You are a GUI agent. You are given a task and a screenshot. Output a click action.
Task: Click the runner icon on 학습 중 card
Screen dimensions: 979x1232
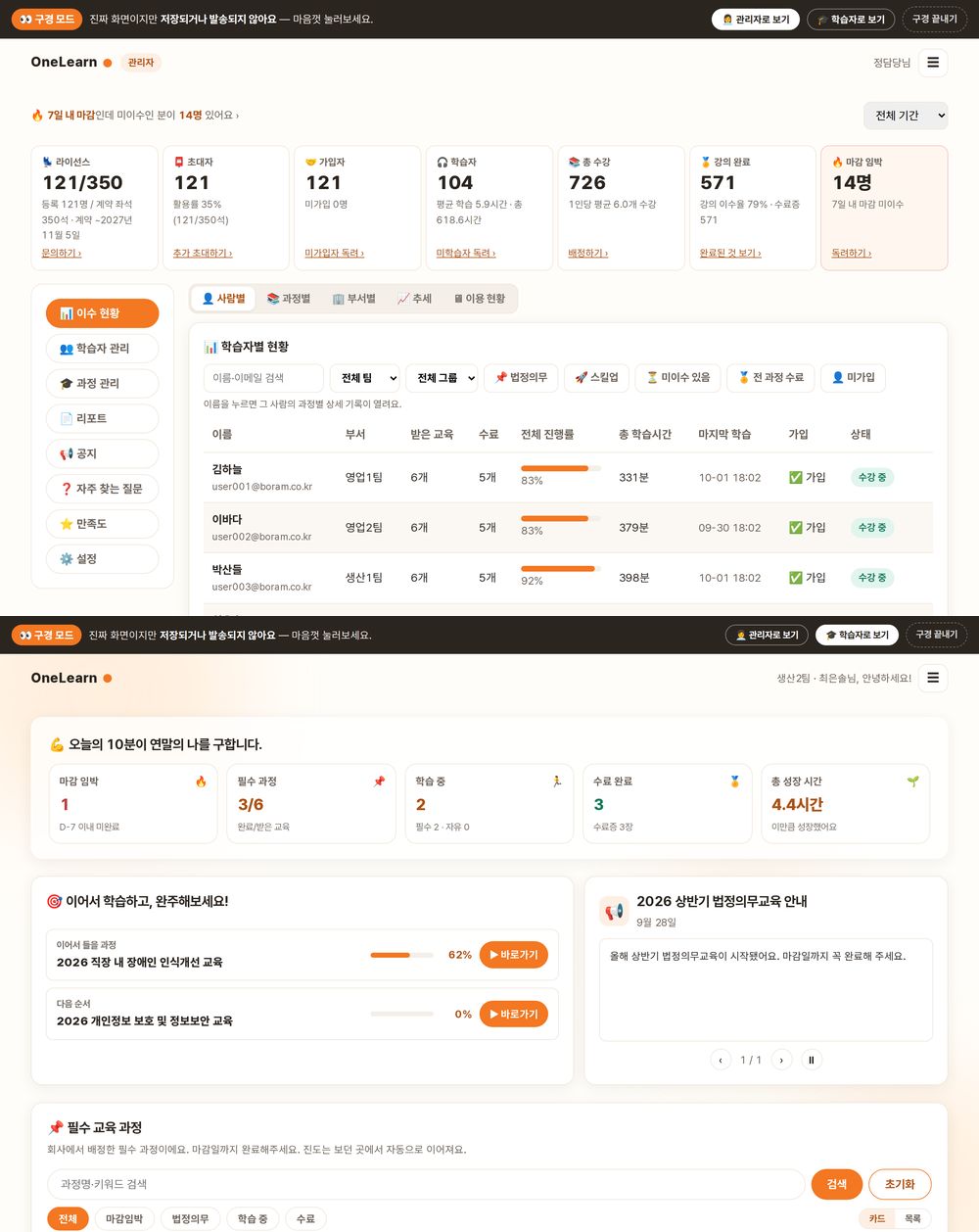557,782
